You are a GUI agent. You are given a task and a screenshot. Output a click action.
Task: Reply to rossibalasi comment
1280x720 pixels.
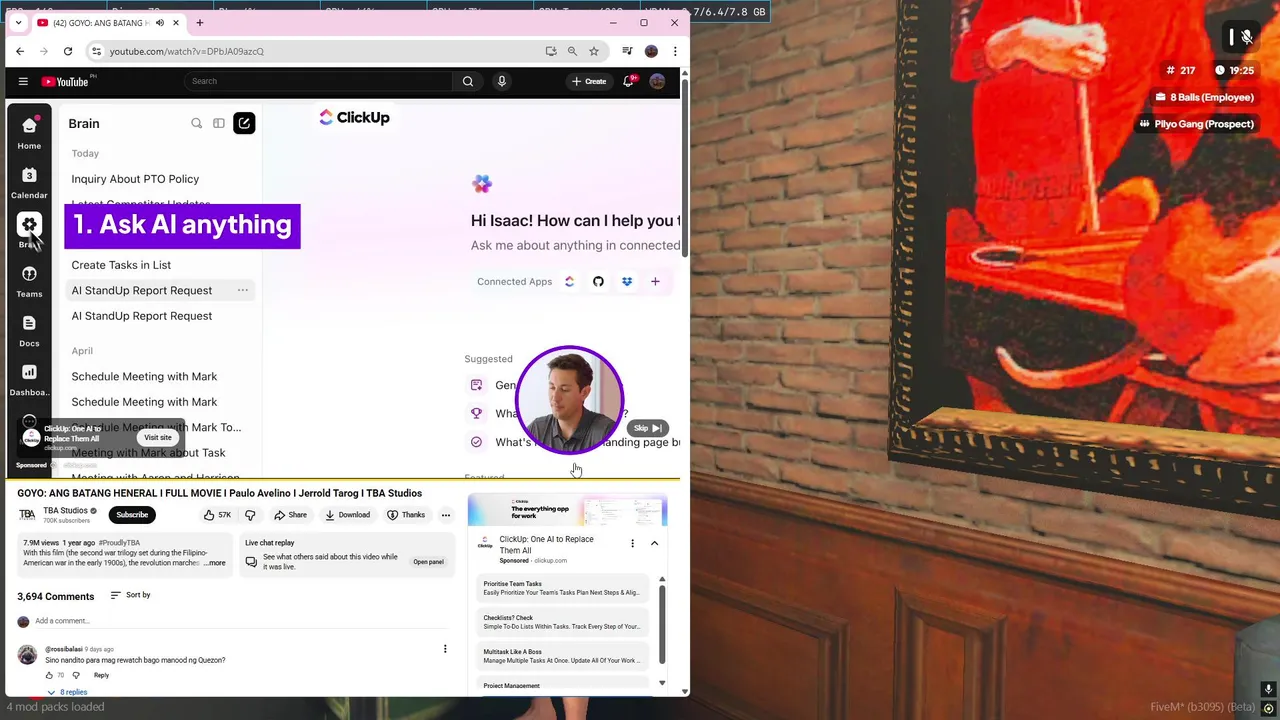tap(101, 675)
